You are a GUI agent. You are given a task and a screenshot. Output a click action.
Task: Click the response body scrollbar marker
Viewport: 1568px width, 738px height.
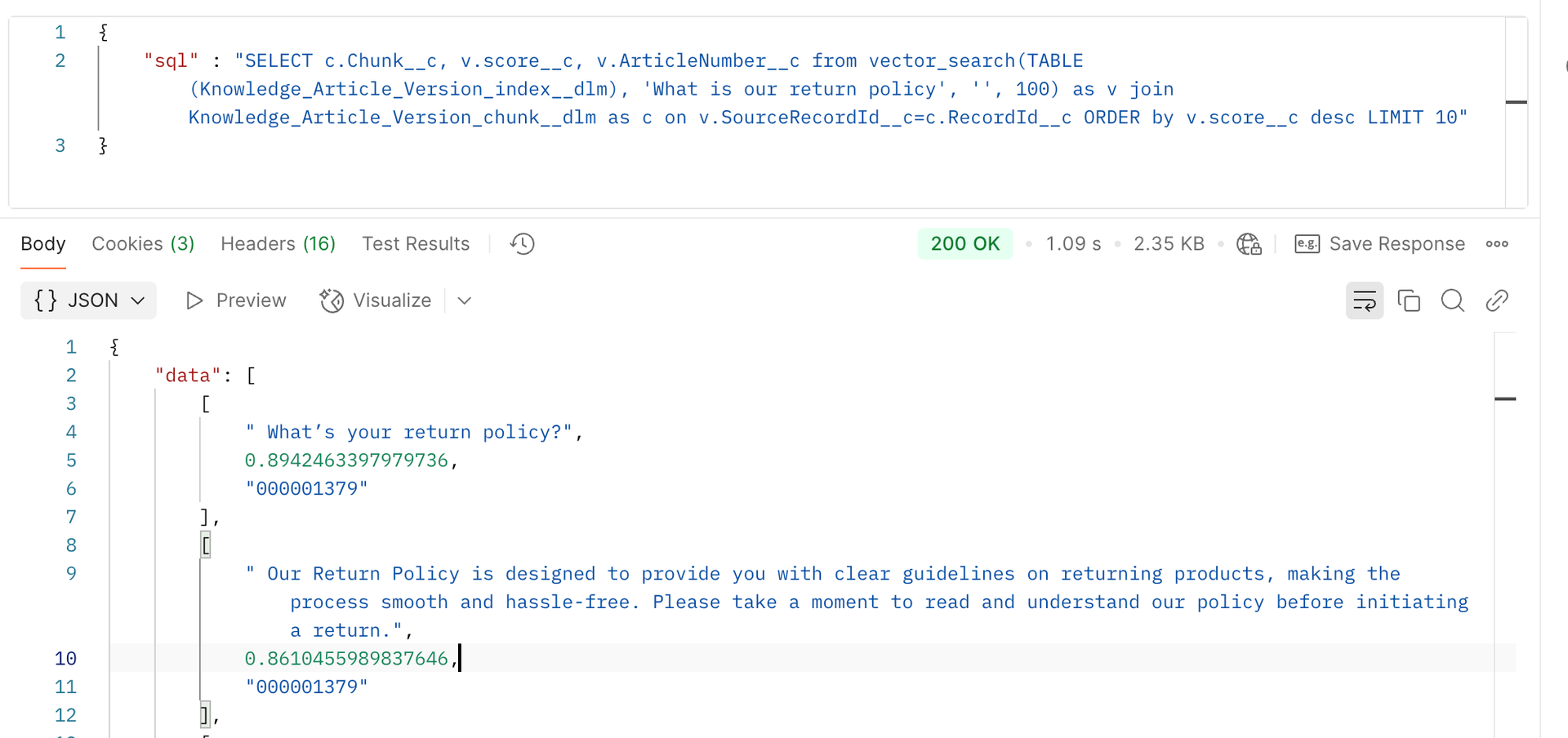[x=1505, y=398]
